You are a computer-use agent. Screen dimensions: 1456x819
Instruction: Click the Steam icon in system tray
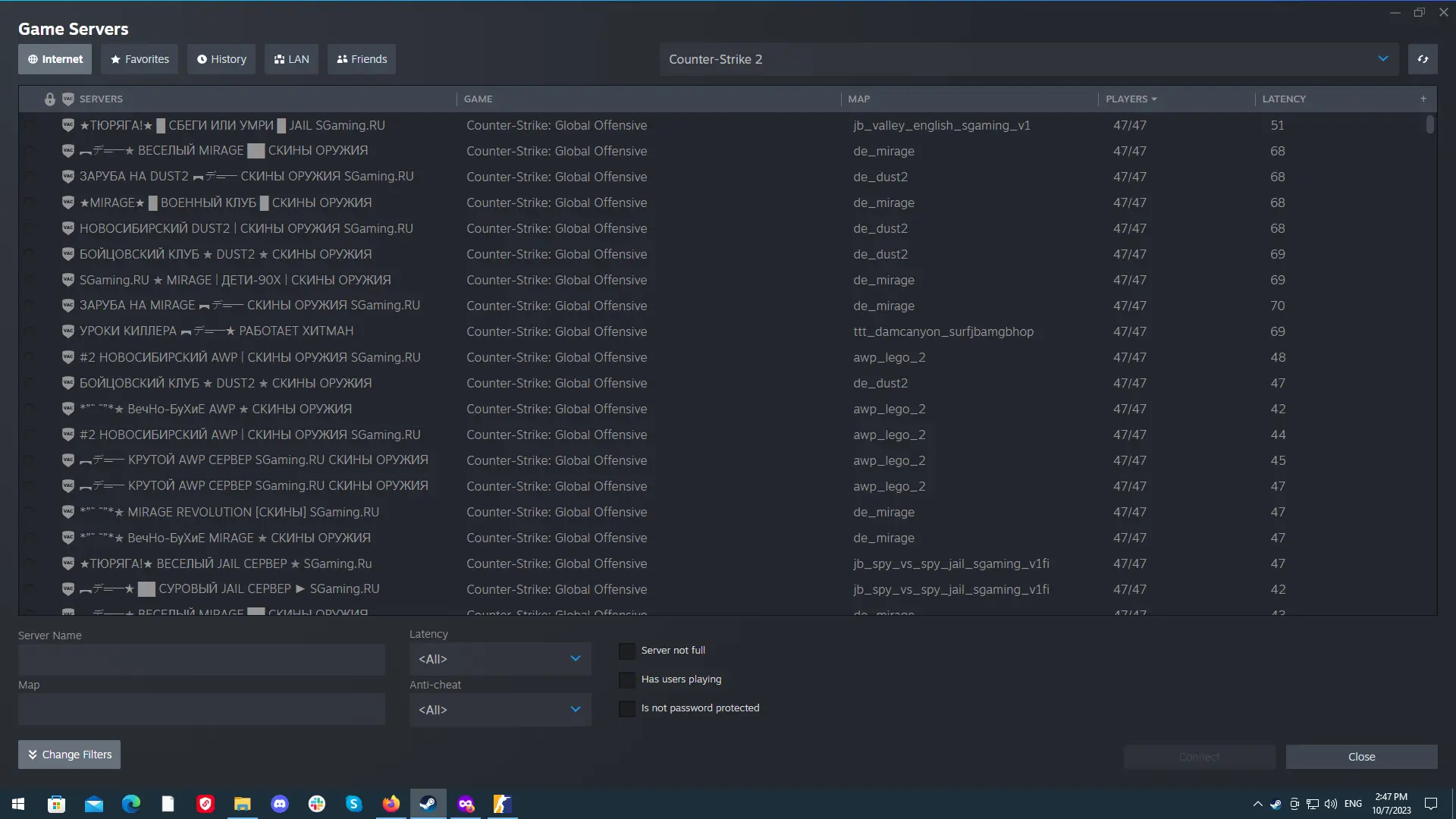click(x=1276, y=804)
